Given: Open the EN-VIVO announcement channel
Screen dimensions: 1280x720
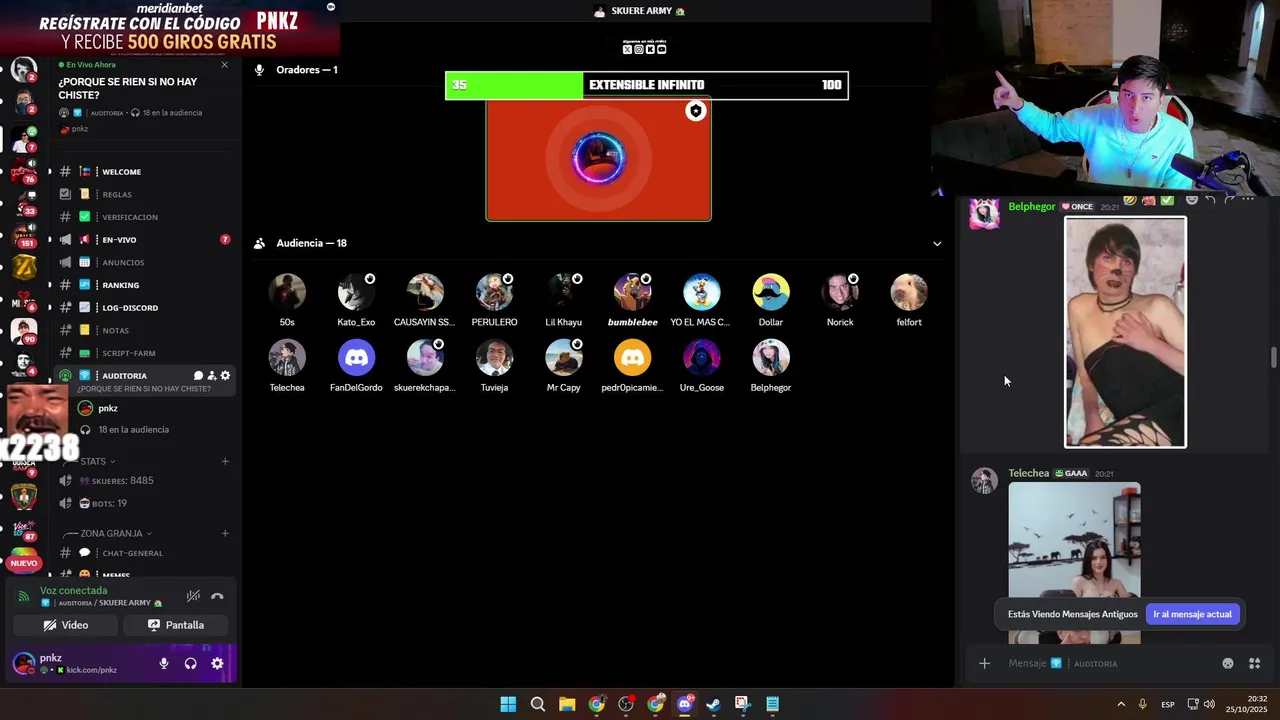Looking at the screenshot, I should pyautogui.click(x=143, y=240).
